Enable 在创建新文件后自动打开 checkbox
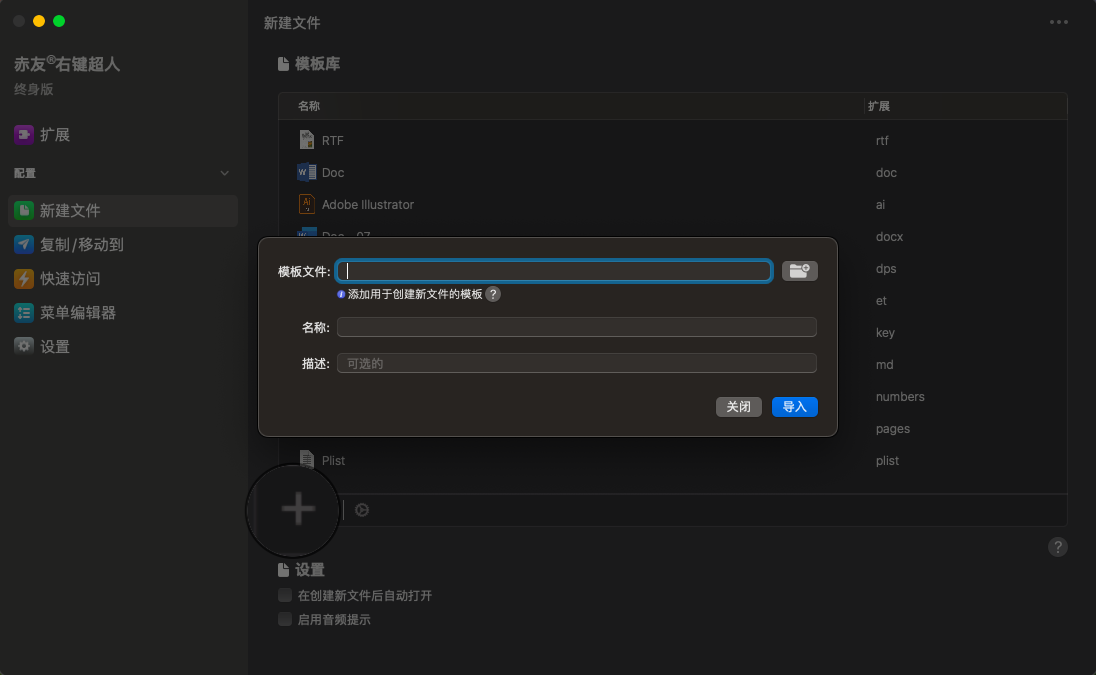Viewport: 1096px width, 675px height. click(285, 595)
